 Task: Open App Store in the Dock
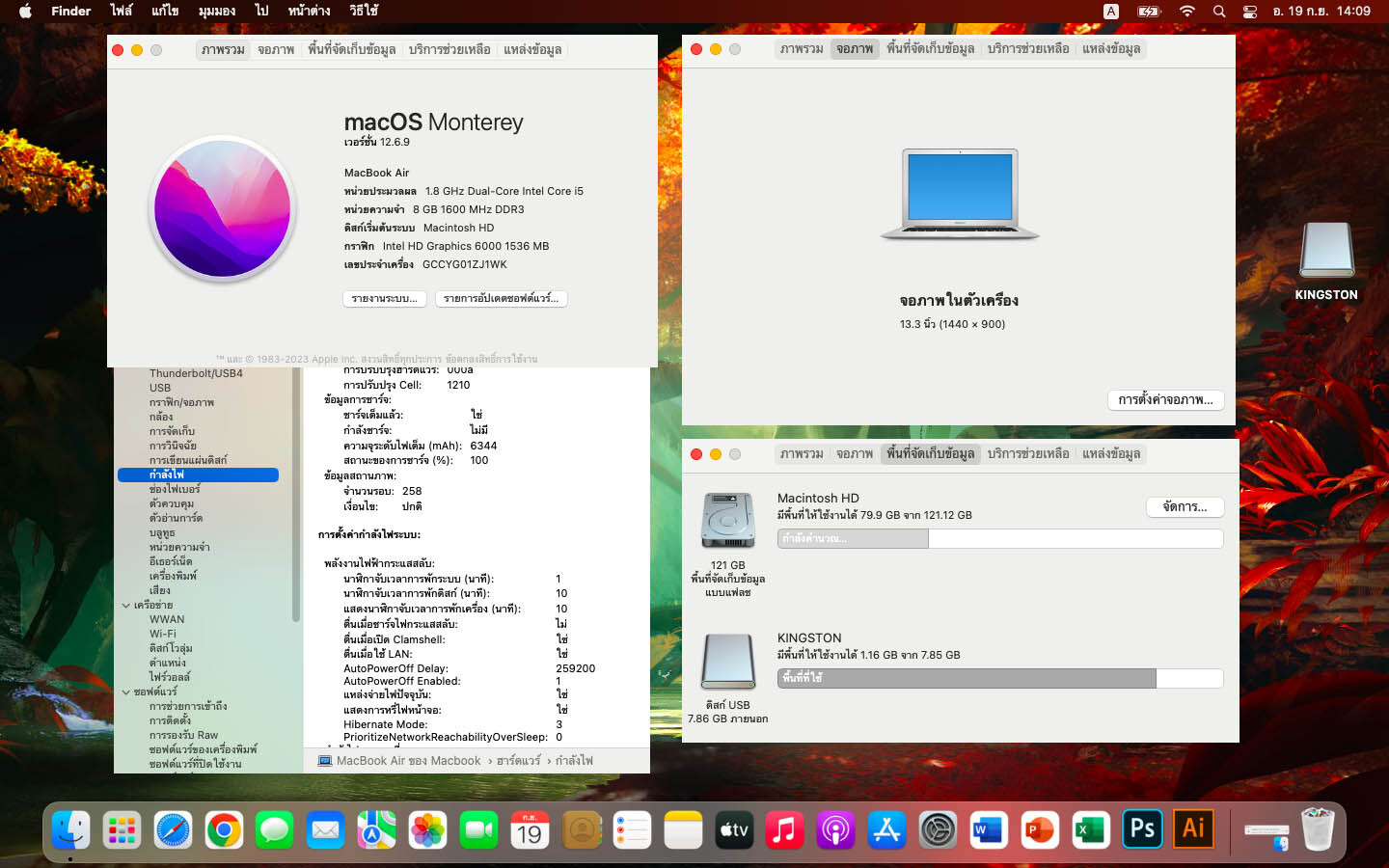click(x=886, y=829)
